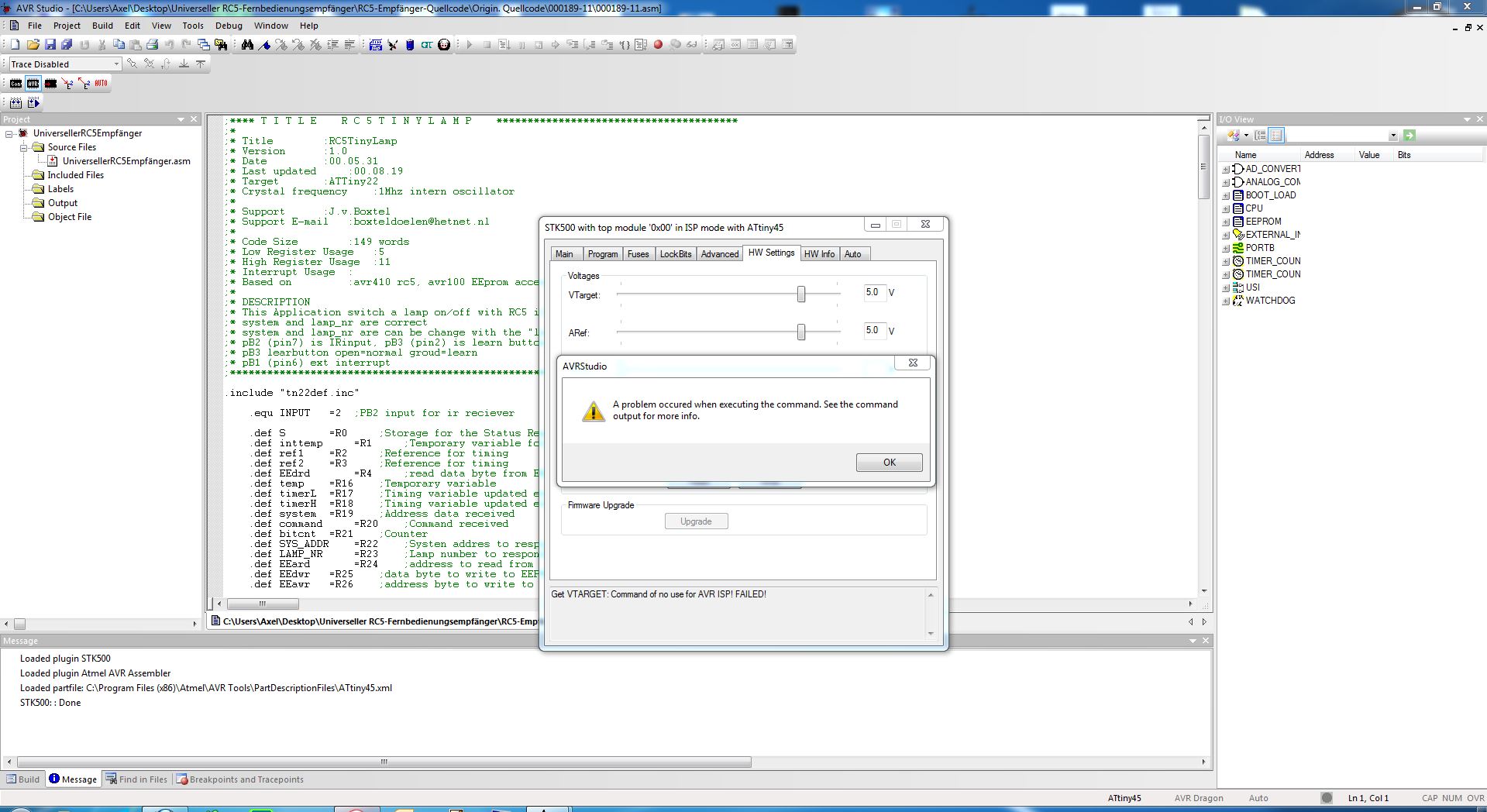The image size is (1487, 812).
Task: Click the AVR chip programmer icon
Action: [x=33, y=84]
